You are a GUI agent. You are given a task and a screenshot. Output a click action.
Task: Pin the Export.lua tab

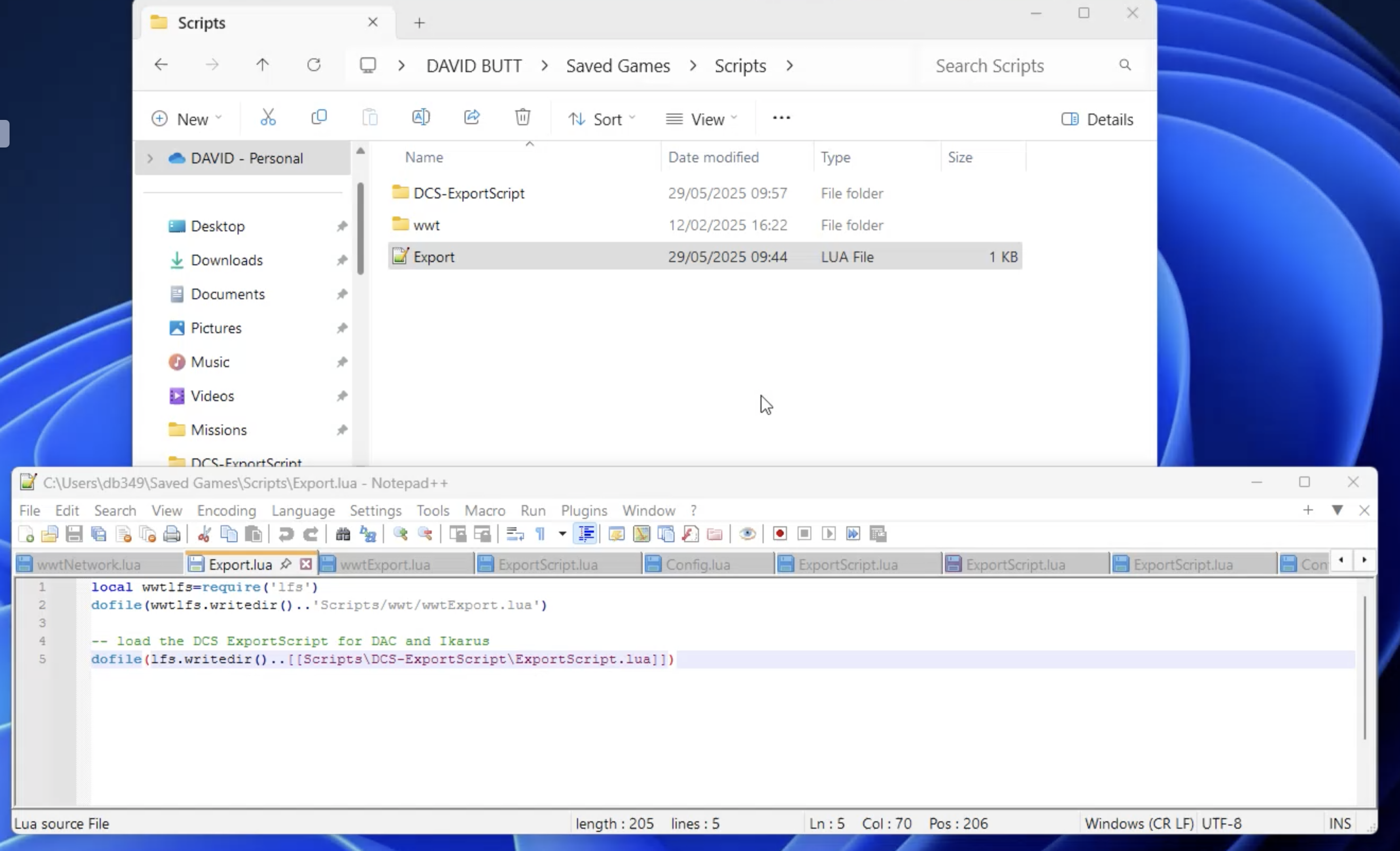286,564
